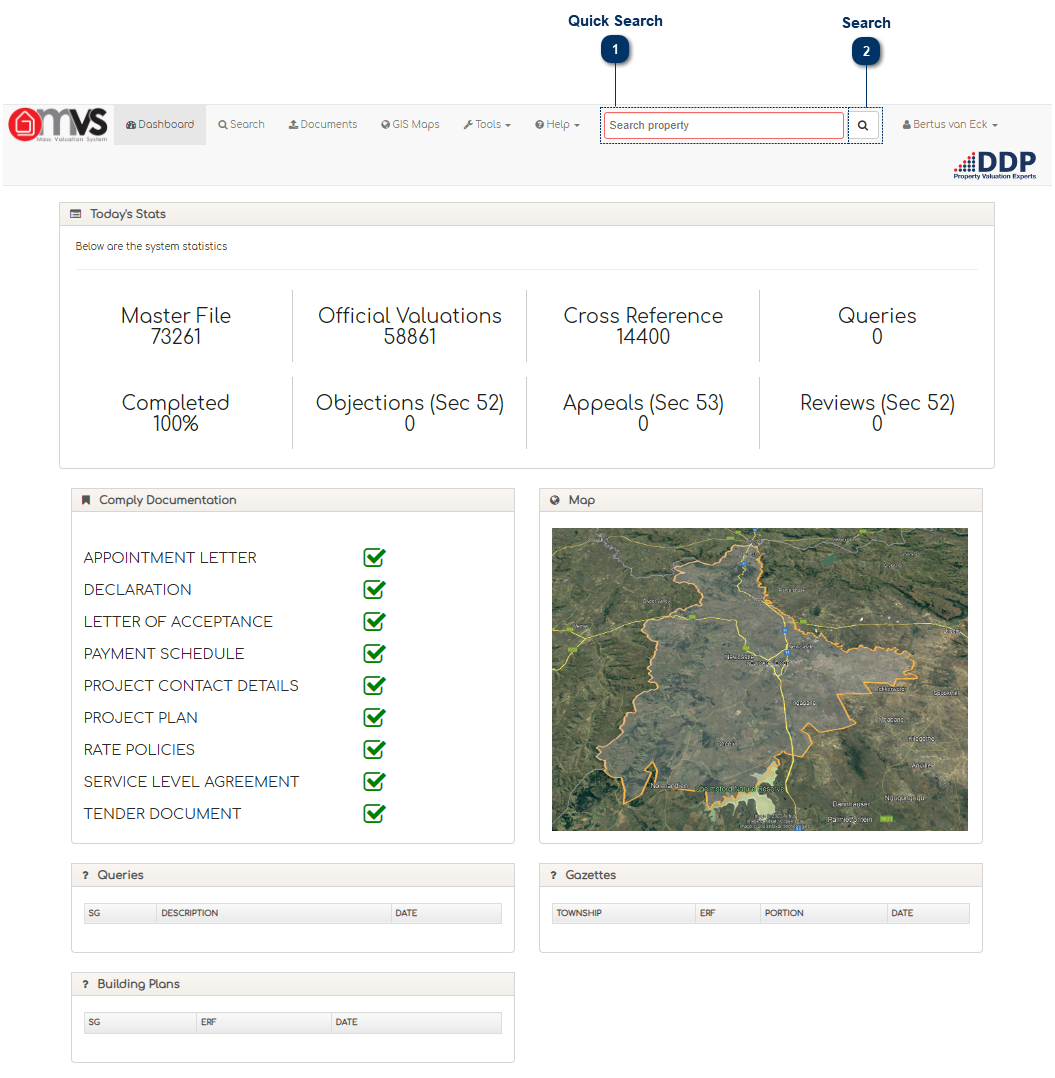Image resolution: width=1055 pixels, height=1078 pixels.
Task: Toggle the Project Plan checkmark
Action: coord(375,717)
